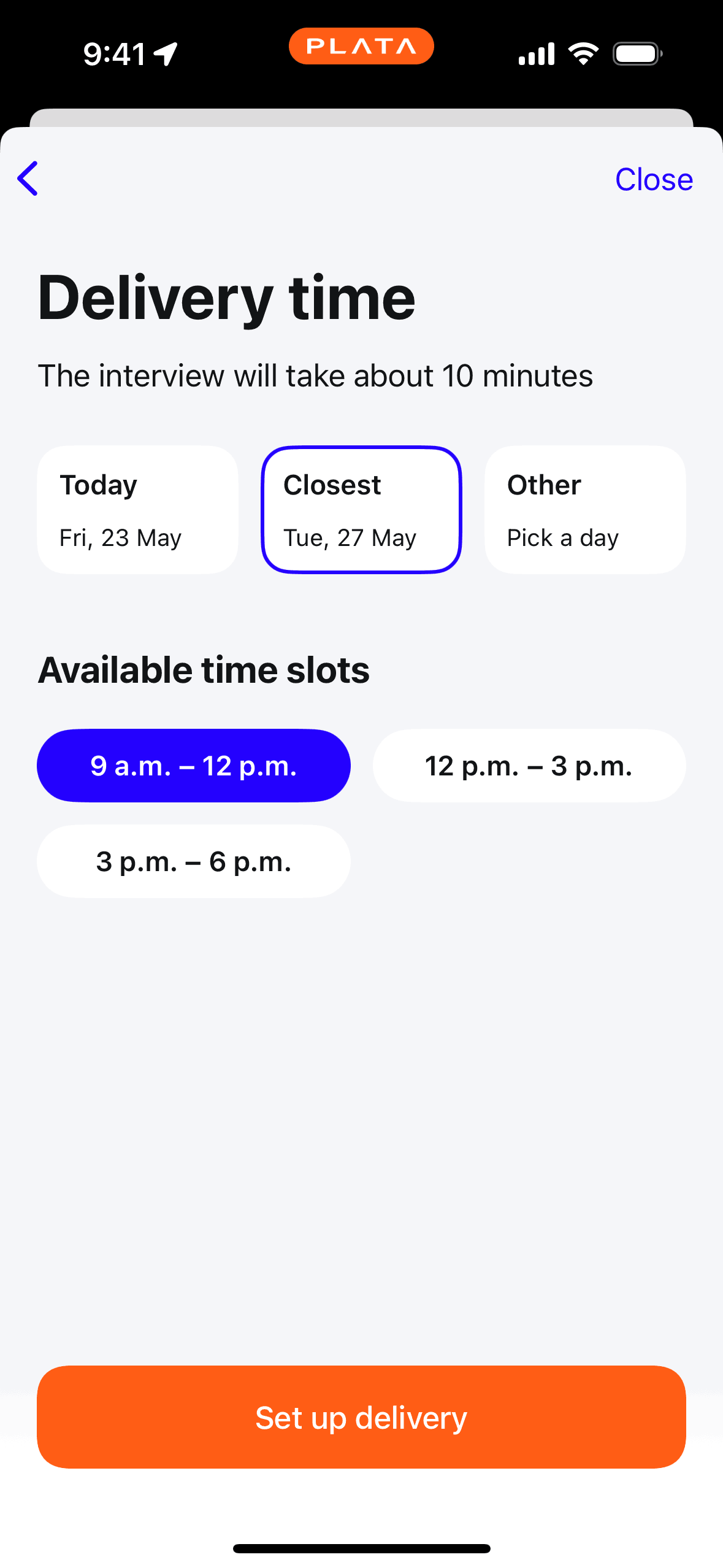Select the Today, Fri 23 May option
The height and width of the screenshot is (1568, 723).
[137, 510]
